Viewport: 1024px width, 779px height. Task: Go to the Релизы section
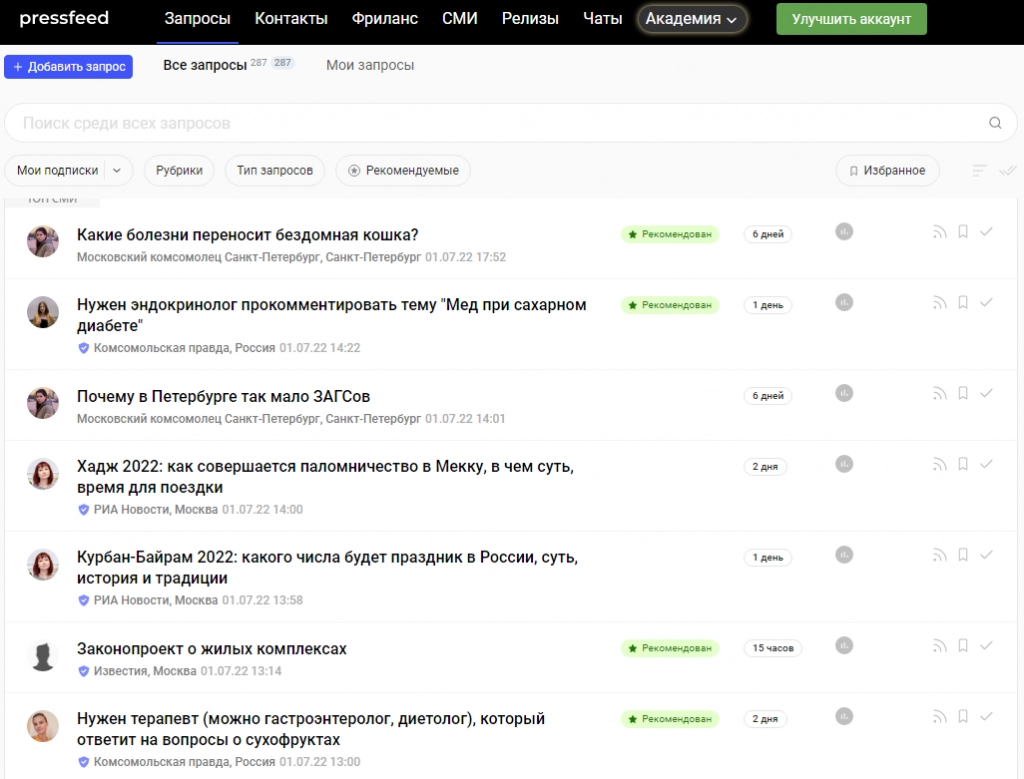530,19
